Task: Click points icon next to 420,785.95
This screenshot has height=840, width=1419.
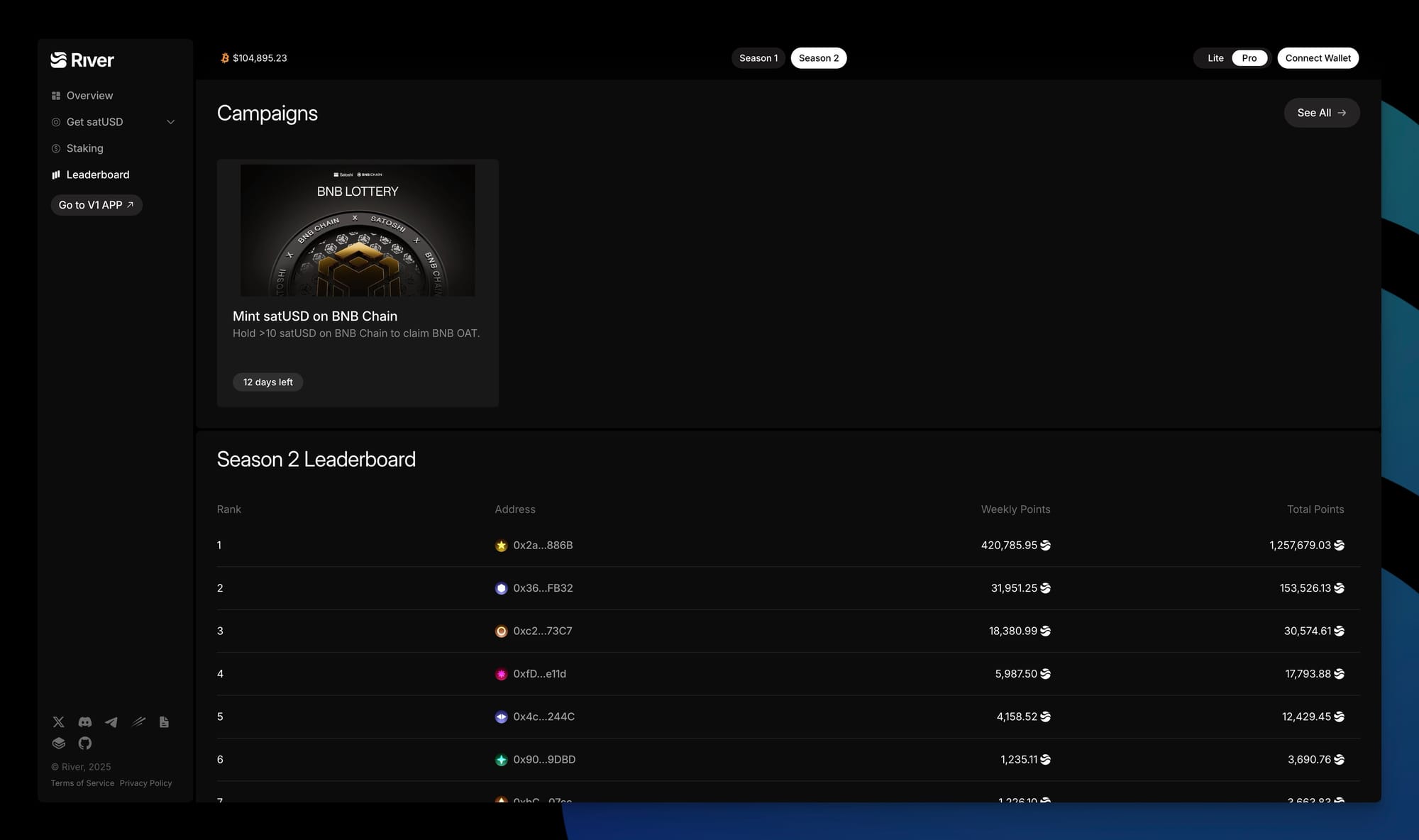Action: tap(1045, 546)
